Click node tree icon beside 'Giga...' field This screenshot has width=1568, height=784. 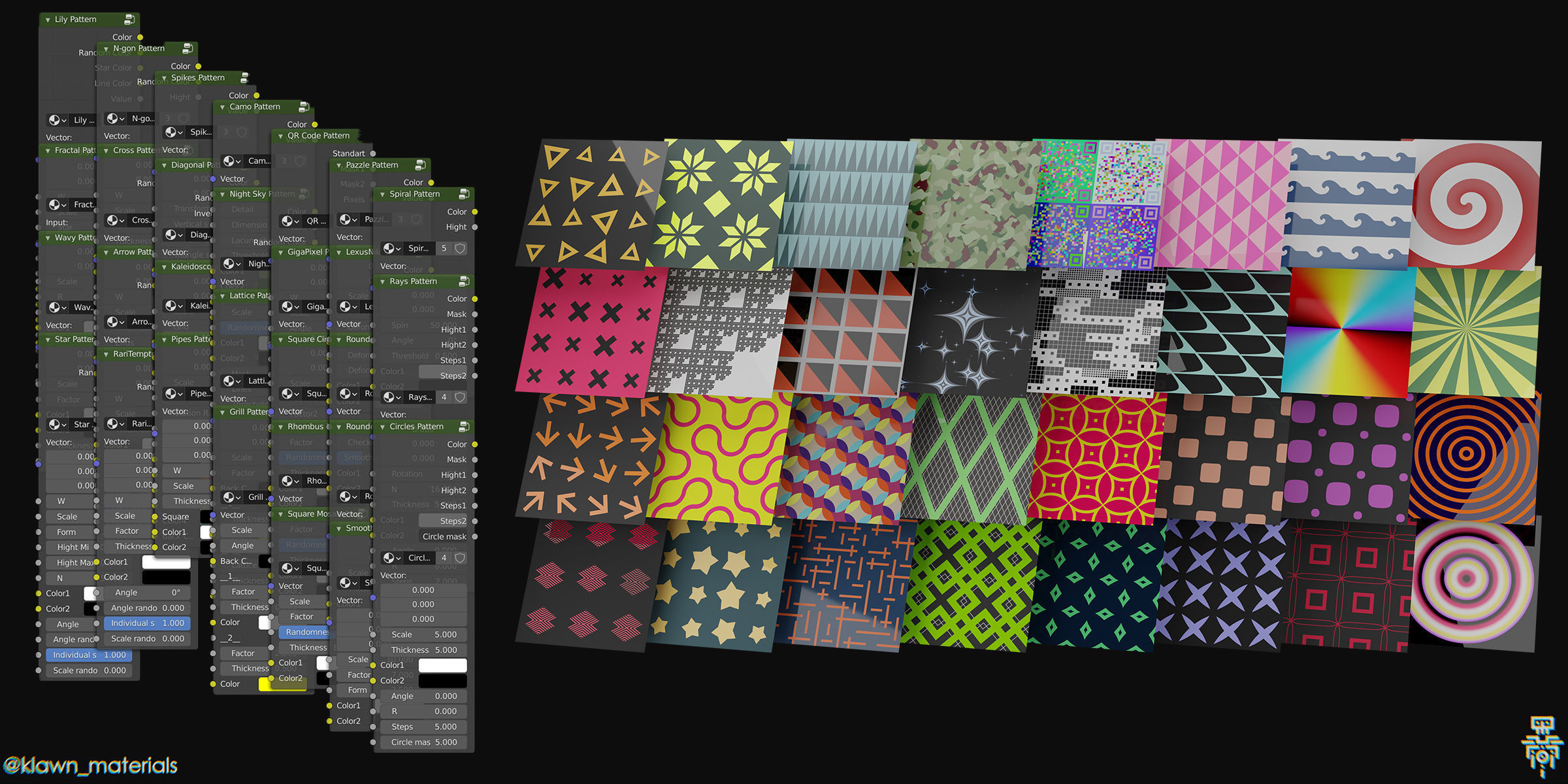[x=289, y=306]
